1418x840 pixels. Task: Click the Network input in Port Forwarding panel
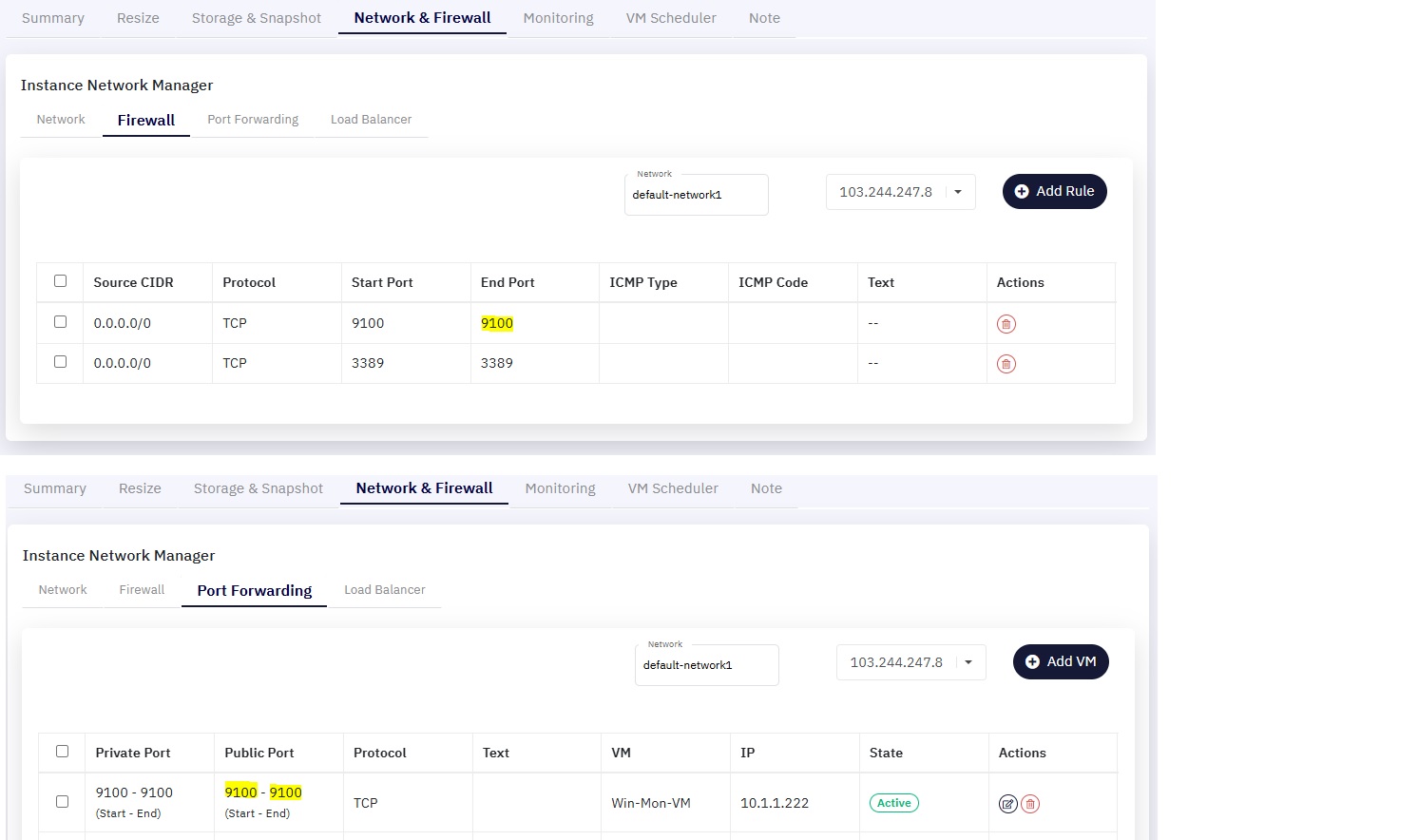[707, 665]
